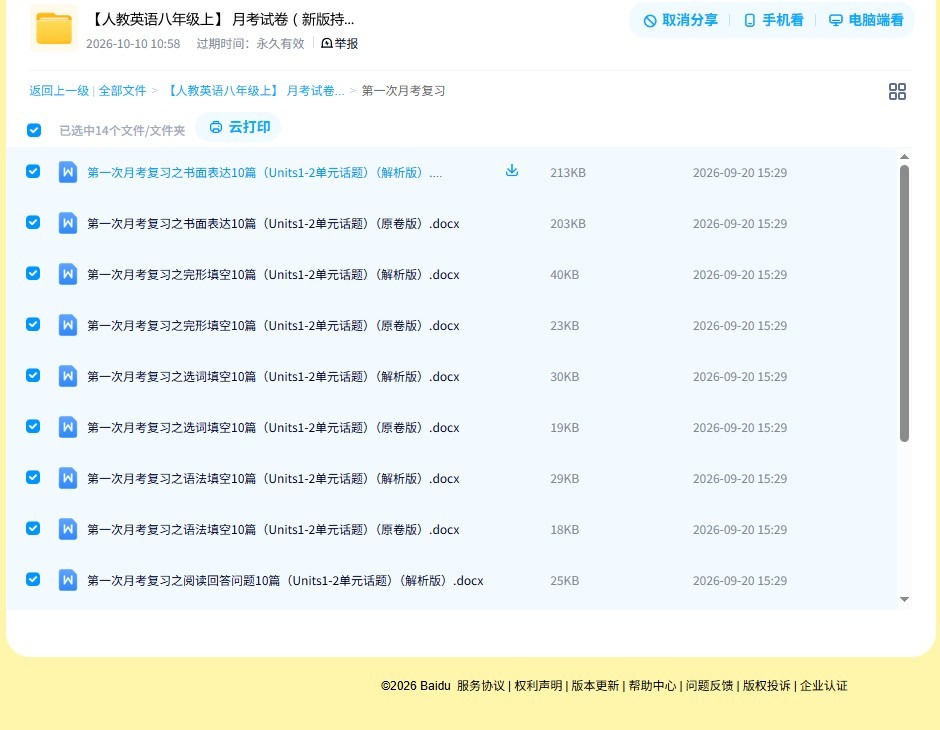
Task: Download the first 书面表达 解析版 file
Action: pyautogui.click(x=511, y=171)
